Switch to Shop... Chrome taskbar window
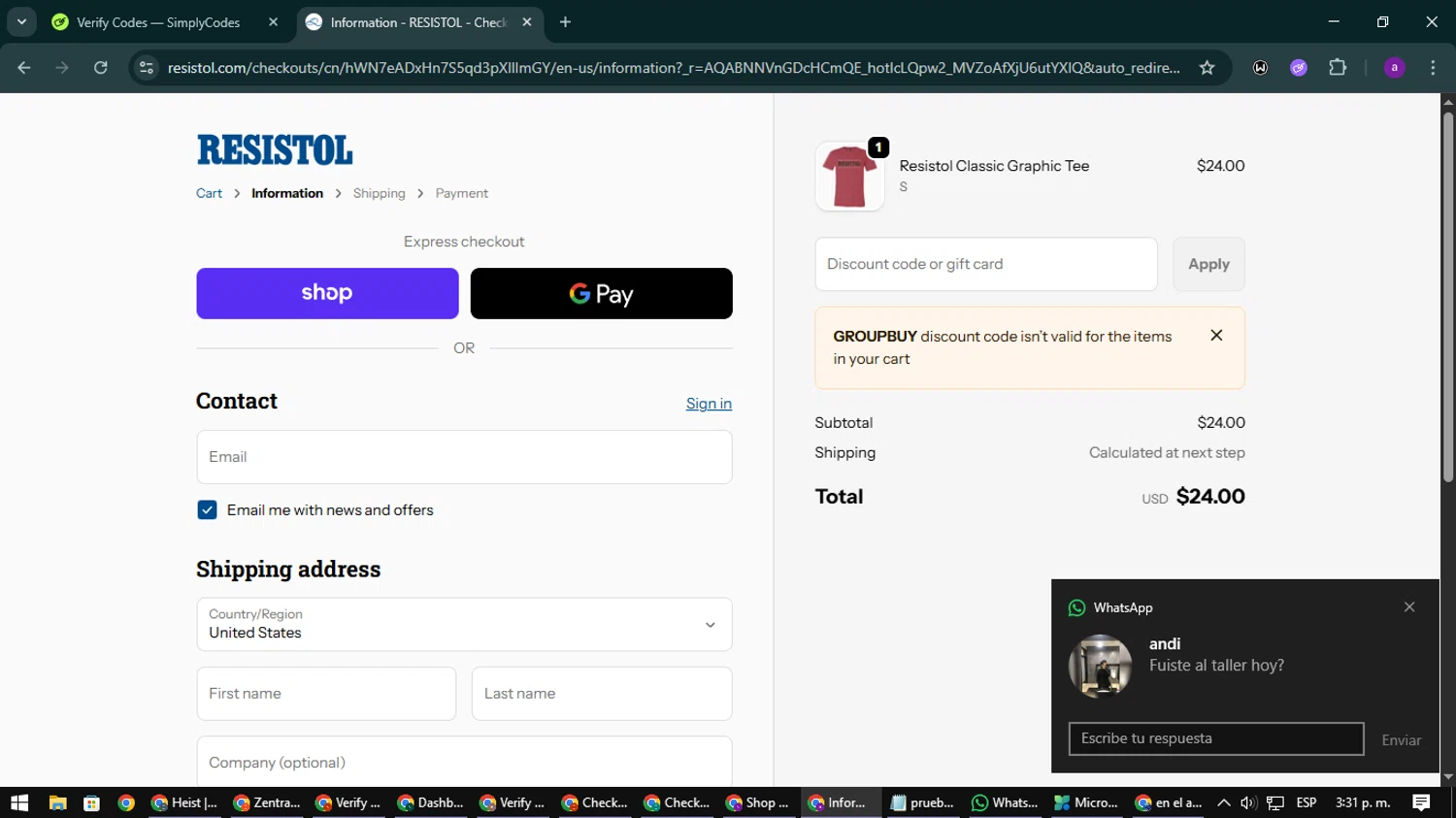Screen dimensions: 1456x818 (x=759, y=802)
